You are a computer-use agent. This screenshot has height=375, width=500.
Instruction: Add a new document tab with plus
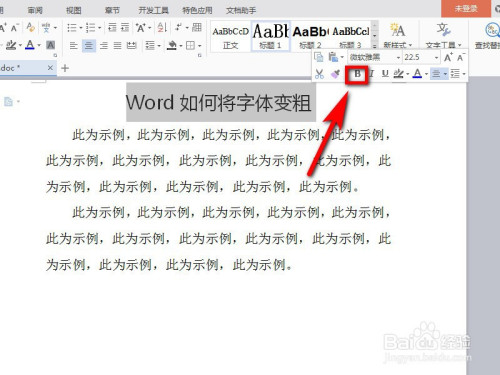coord(65,68)
